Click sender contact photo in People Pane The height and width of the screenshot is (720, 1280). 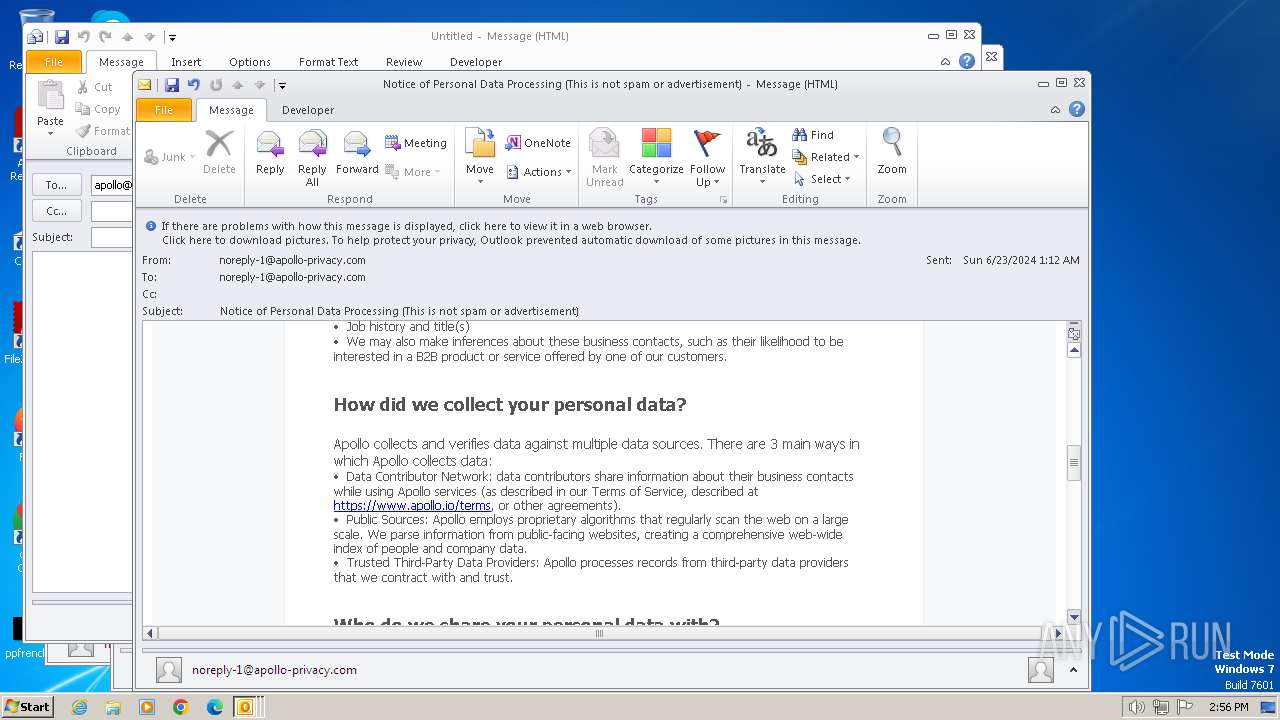(169, 670)
